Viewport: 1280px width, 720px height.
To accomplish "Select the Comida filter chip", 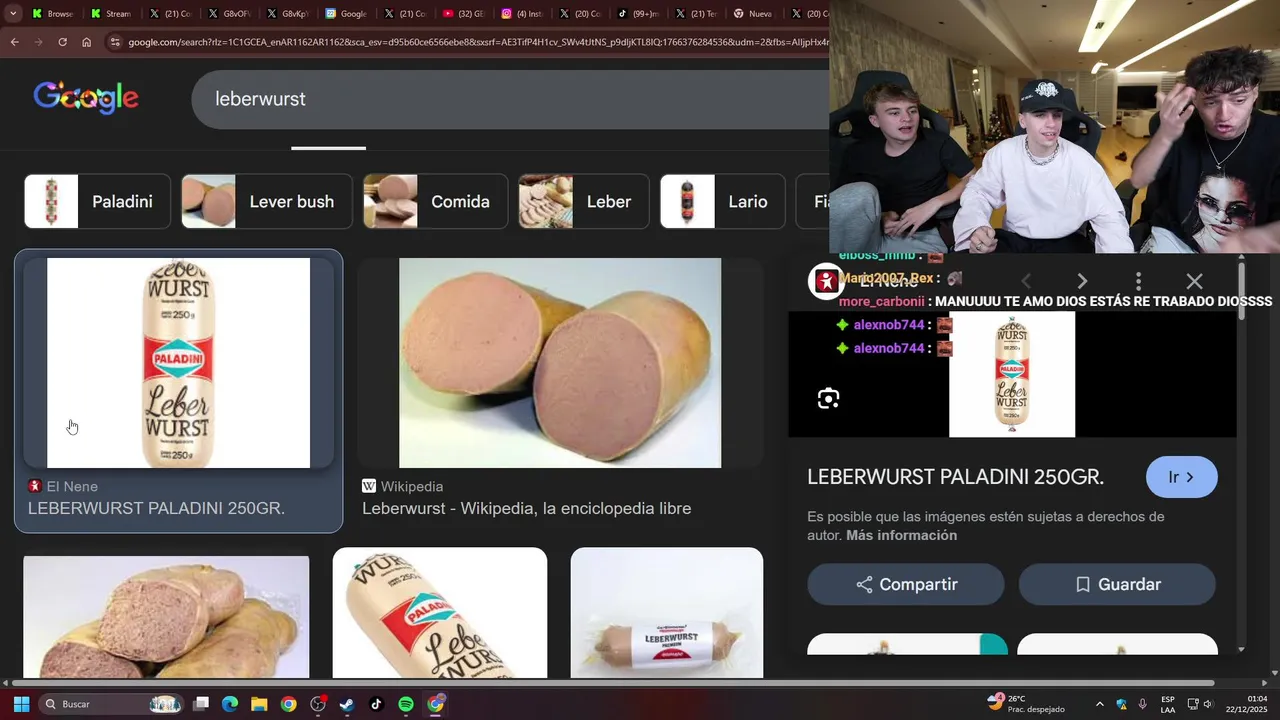I will pos(435,202).
